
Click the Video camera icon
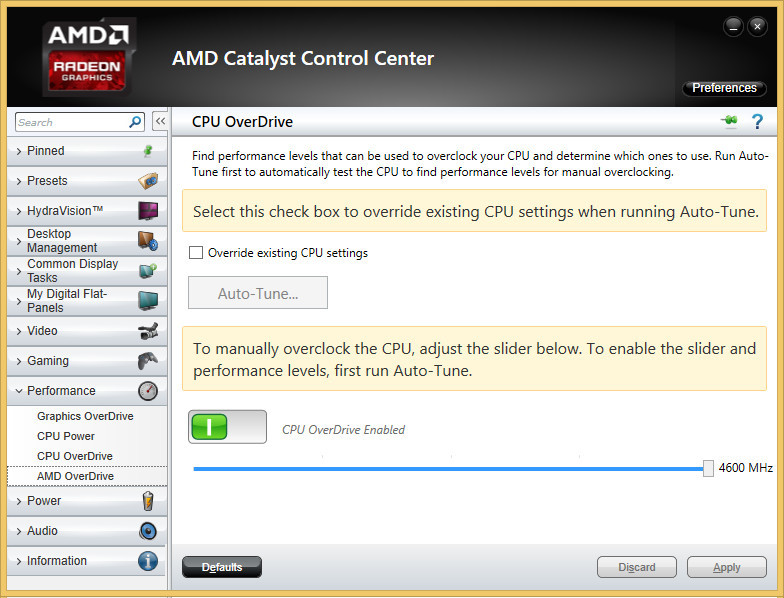(x=148, y=331)
